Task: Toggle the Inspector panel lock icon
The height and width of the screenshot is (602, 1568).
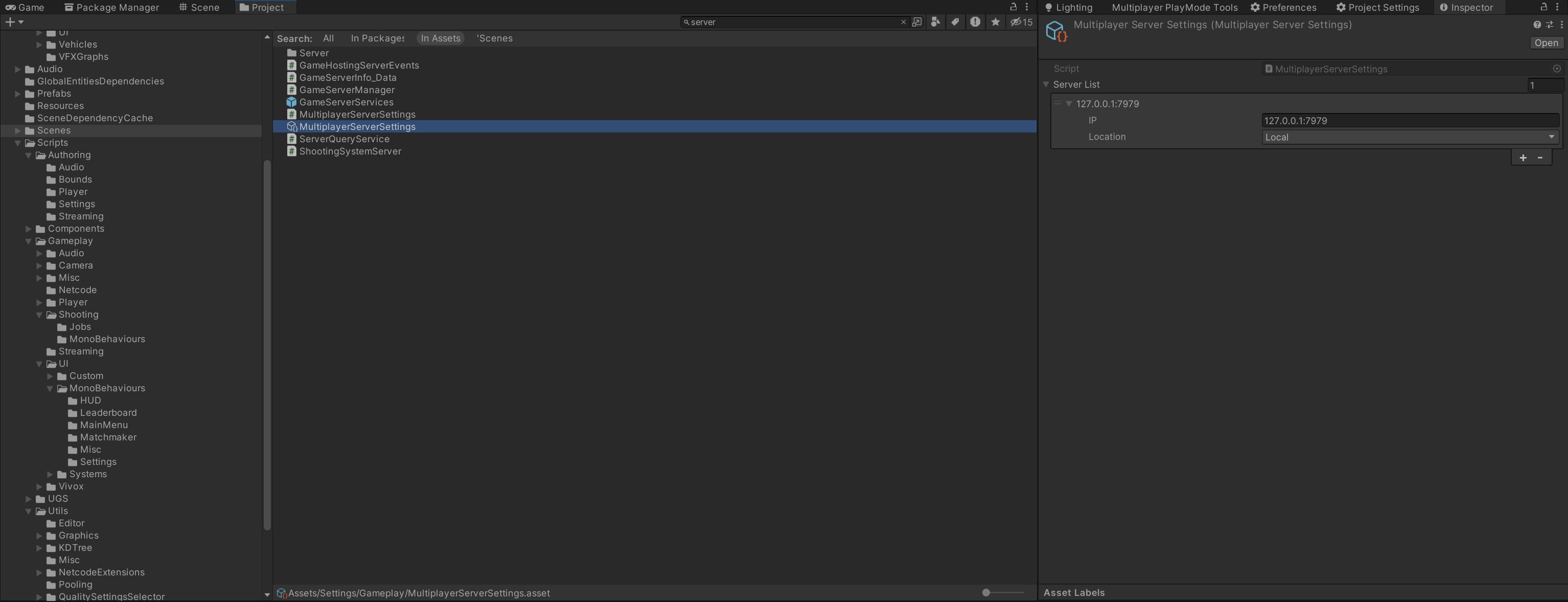Action: tap(1543, 7)
